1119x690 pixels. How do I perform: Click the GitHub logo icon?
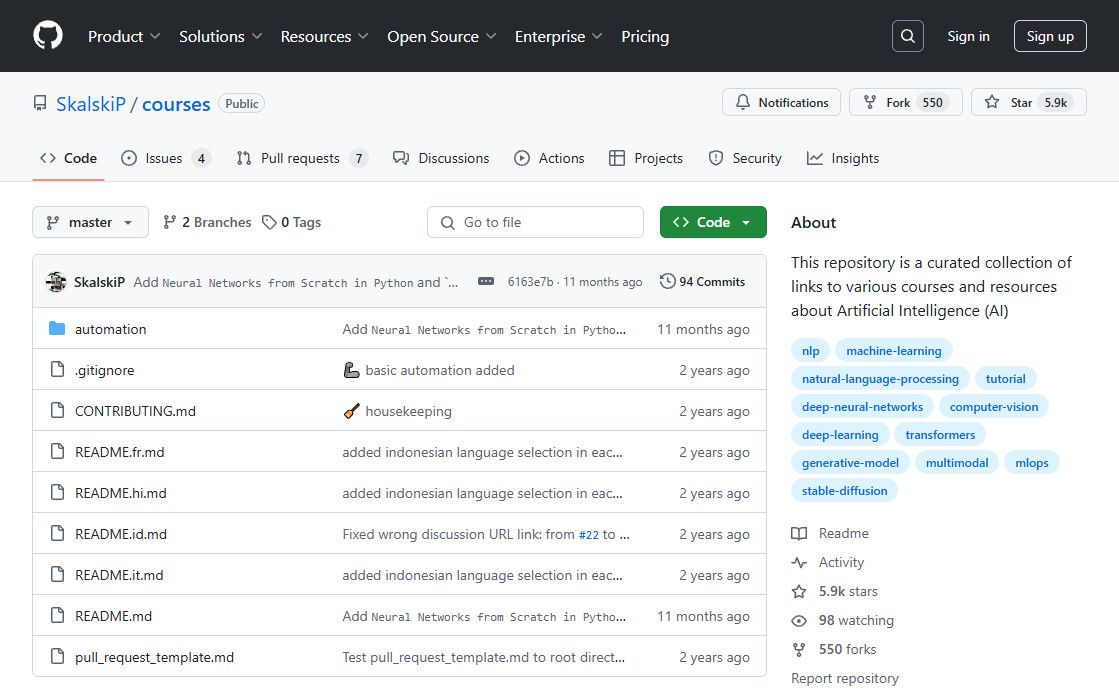click(x=48, y=36)
